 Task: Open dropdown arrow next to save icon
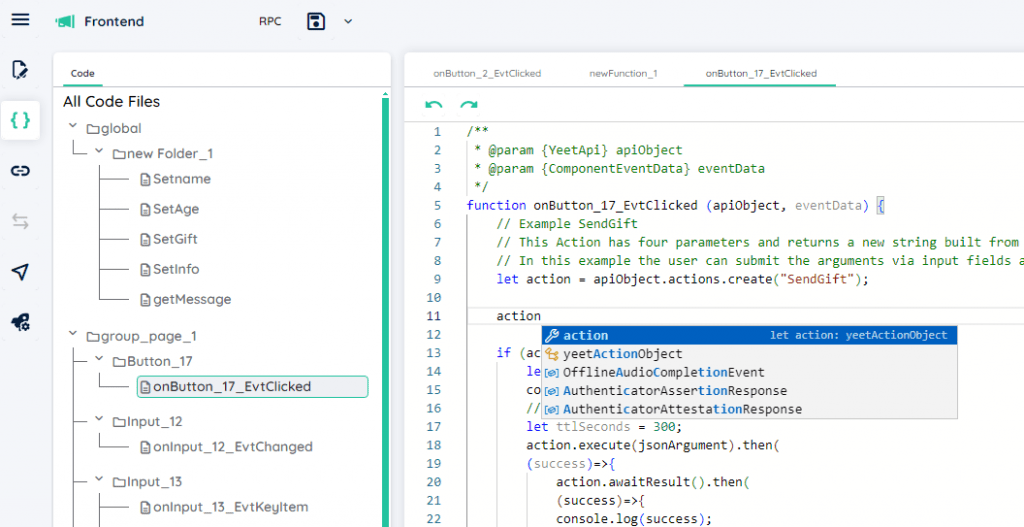point(348,21)
